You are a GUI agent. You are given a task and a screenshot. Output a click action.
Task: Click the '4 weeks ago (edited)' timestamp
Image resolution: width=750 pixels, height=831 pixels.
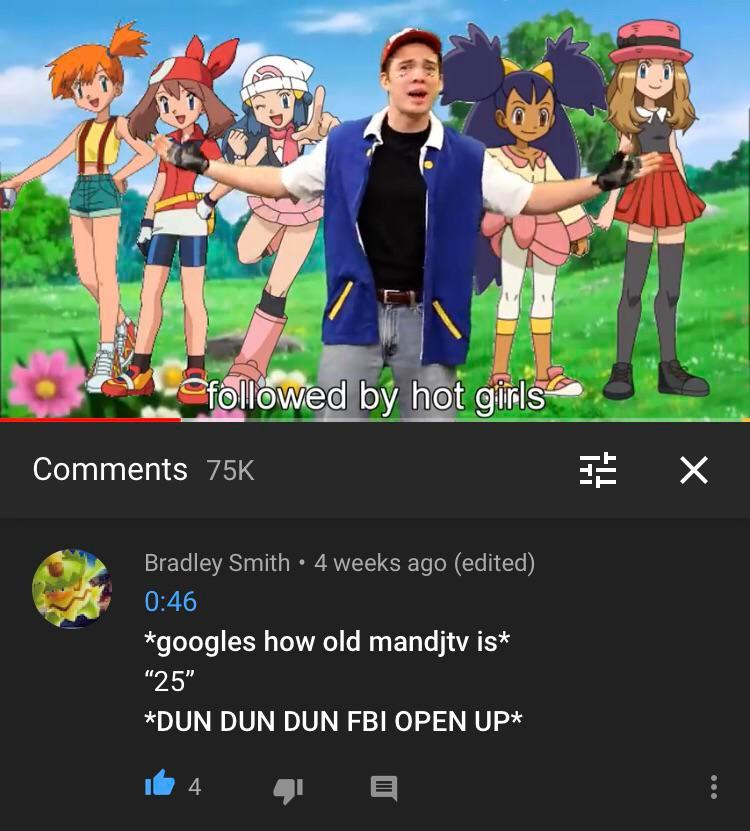[x=425, y=563]
